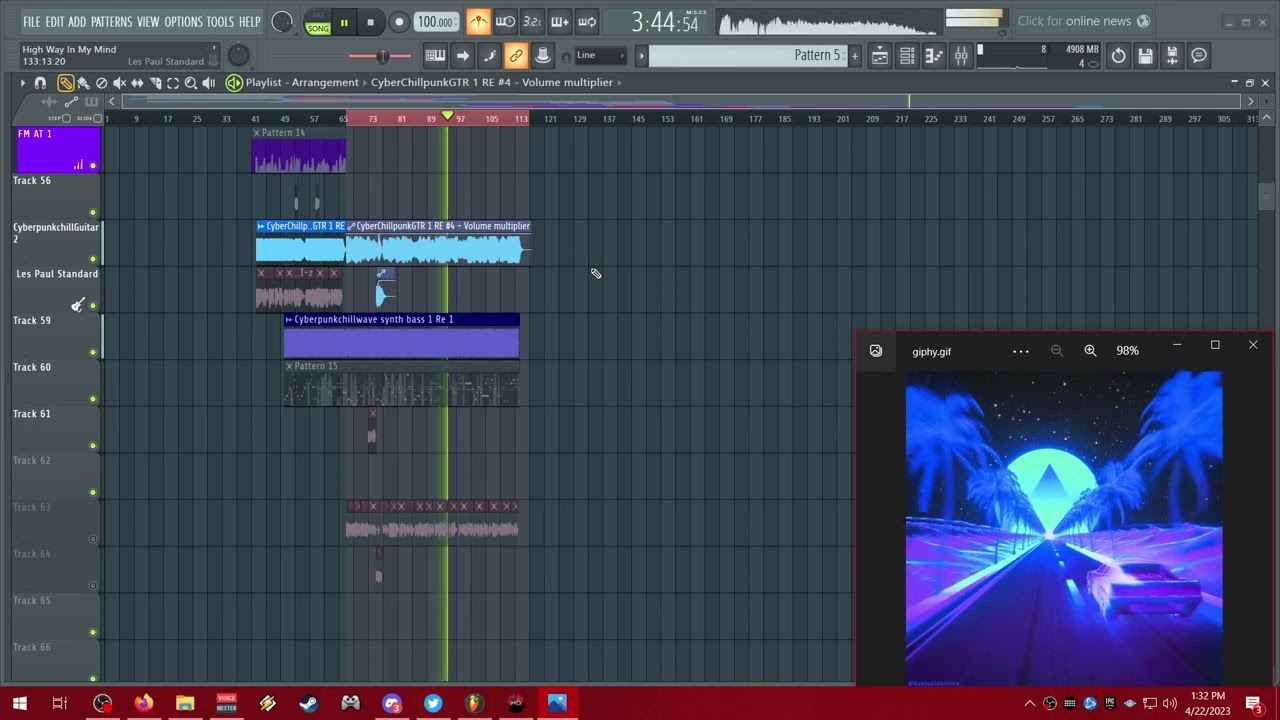The image size is (1280, 720).
Task: Select the Paint brush tool in playlist
Action: pos(83,83)
